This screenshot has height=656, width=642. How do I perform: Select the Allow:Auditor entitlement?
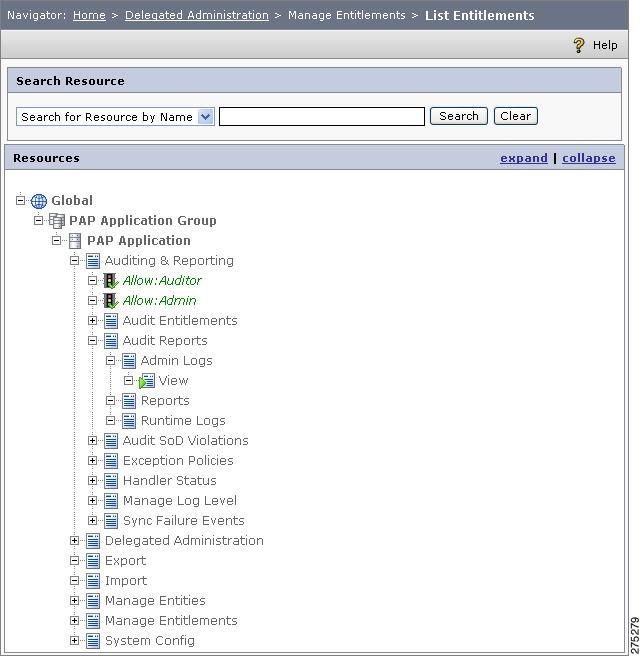(x=162, y=281)
